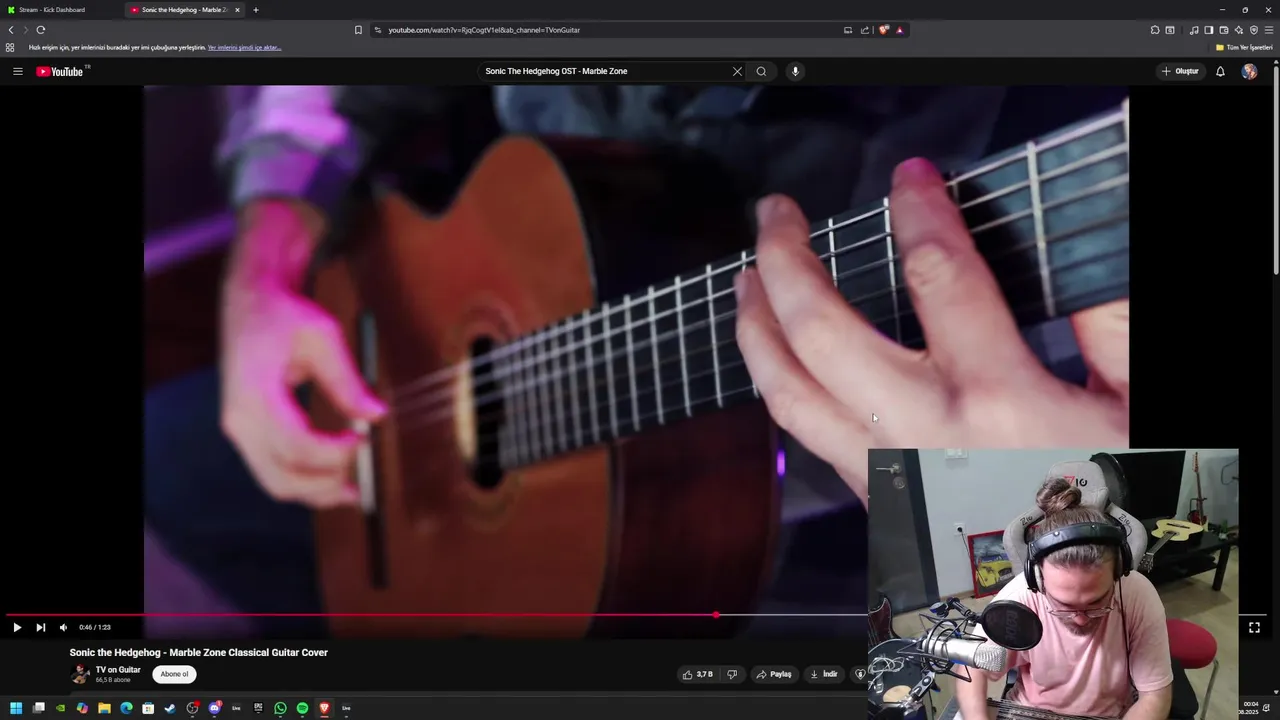
Task: Skip to the next video
Action: [x=40, y=627]
